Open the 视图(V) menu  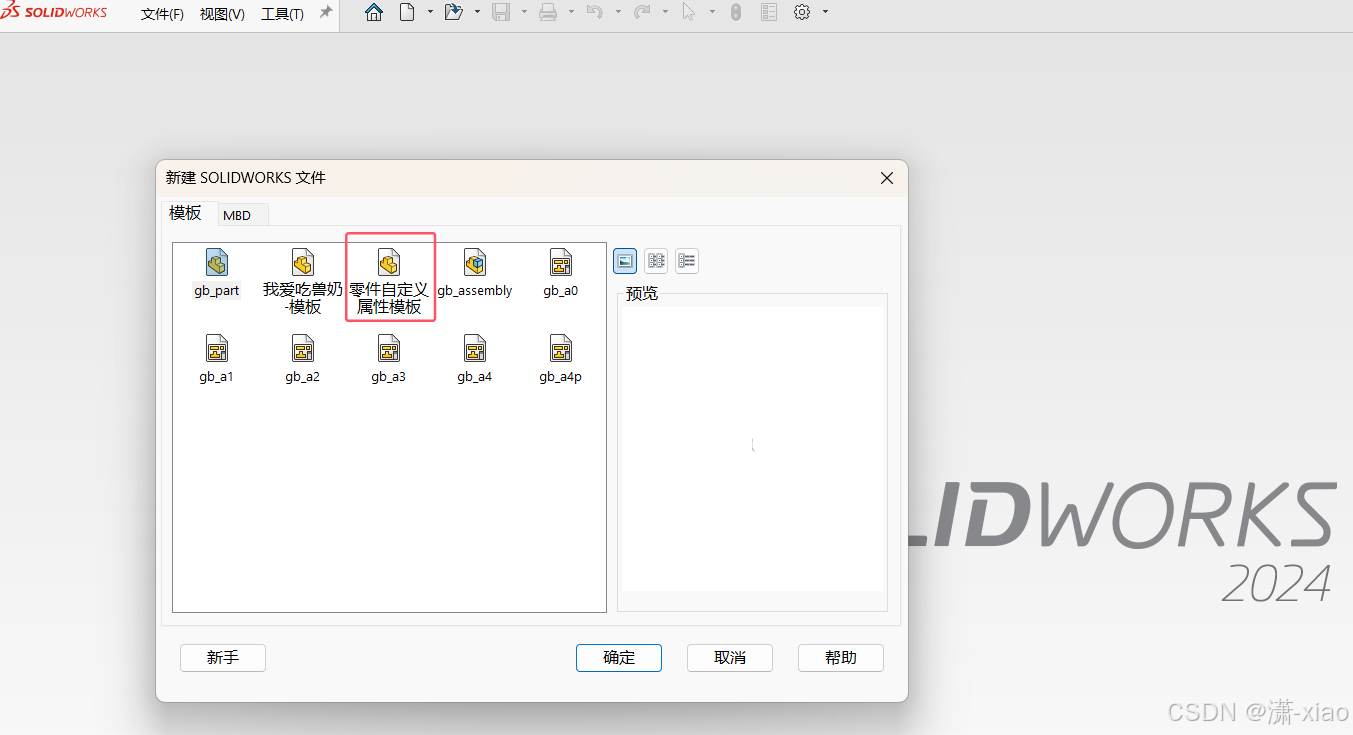click(x=222, y=14)
